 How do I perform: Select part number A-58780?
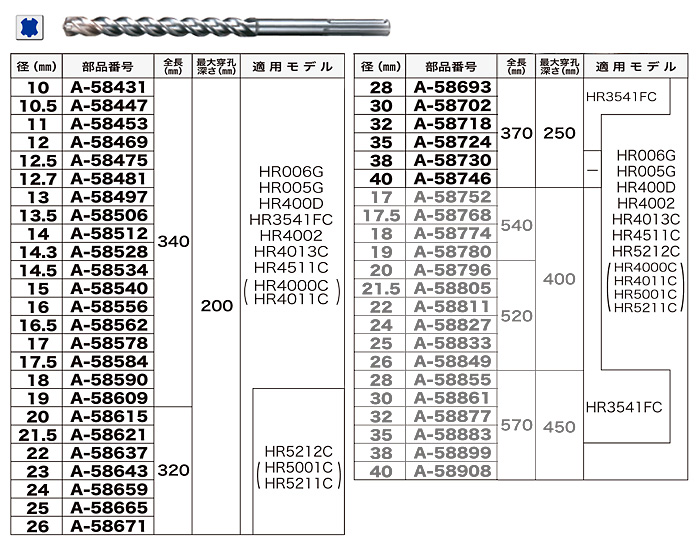point(452,252)
